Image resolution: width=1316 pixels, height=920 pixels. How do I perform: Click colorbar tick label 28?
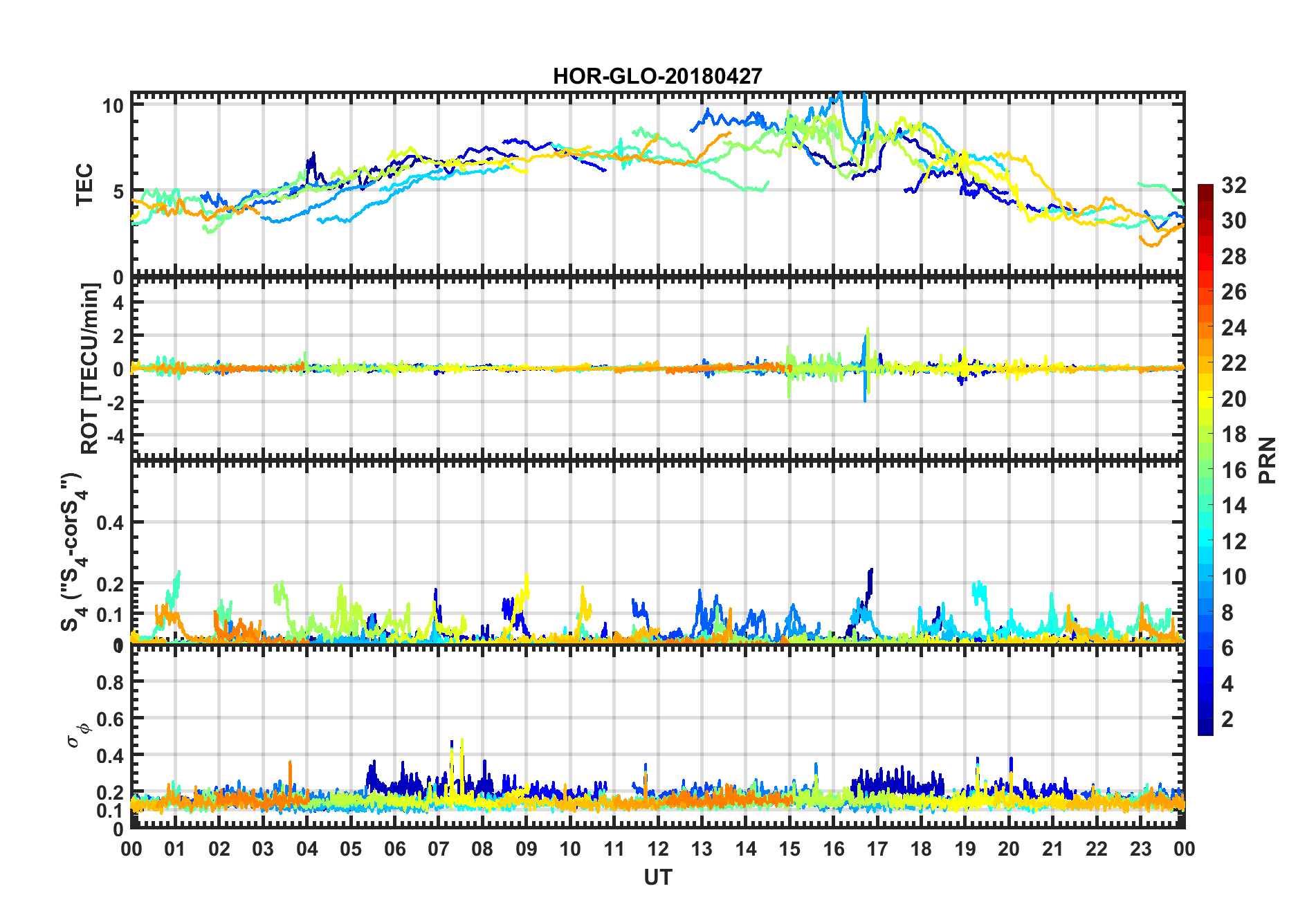[x=1234, y=257]
